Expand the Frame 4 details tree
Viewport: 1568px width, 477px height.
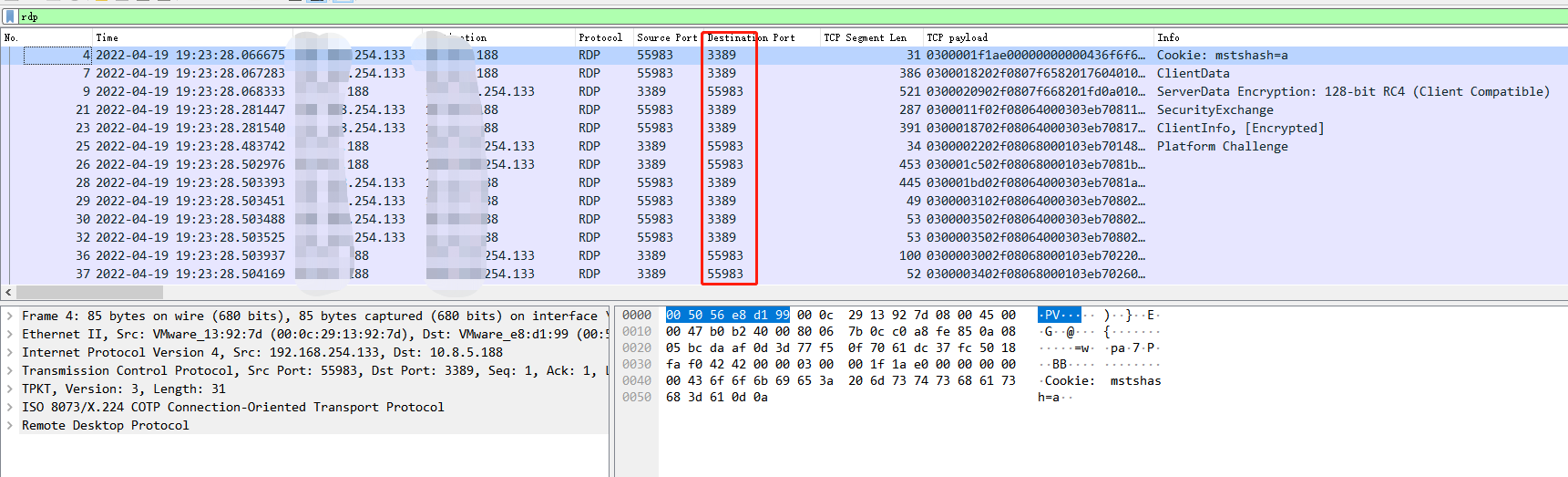click(9, 316)
